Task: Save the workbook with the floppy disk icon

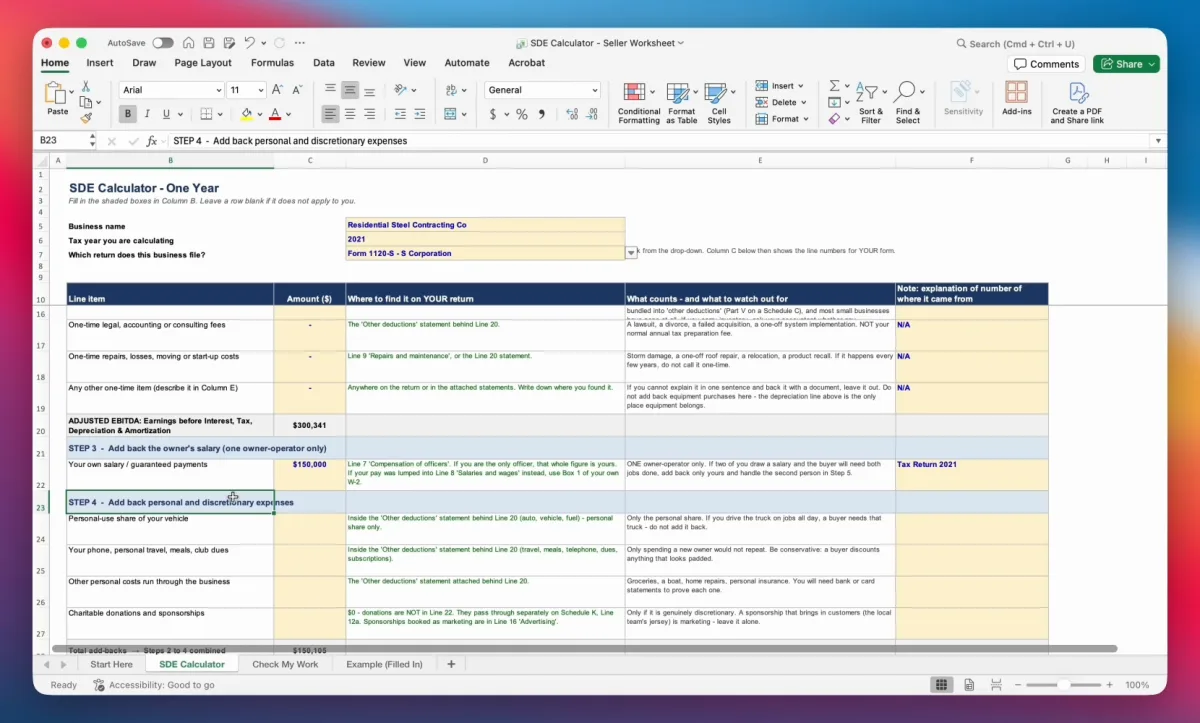Action: coord(208,43)
